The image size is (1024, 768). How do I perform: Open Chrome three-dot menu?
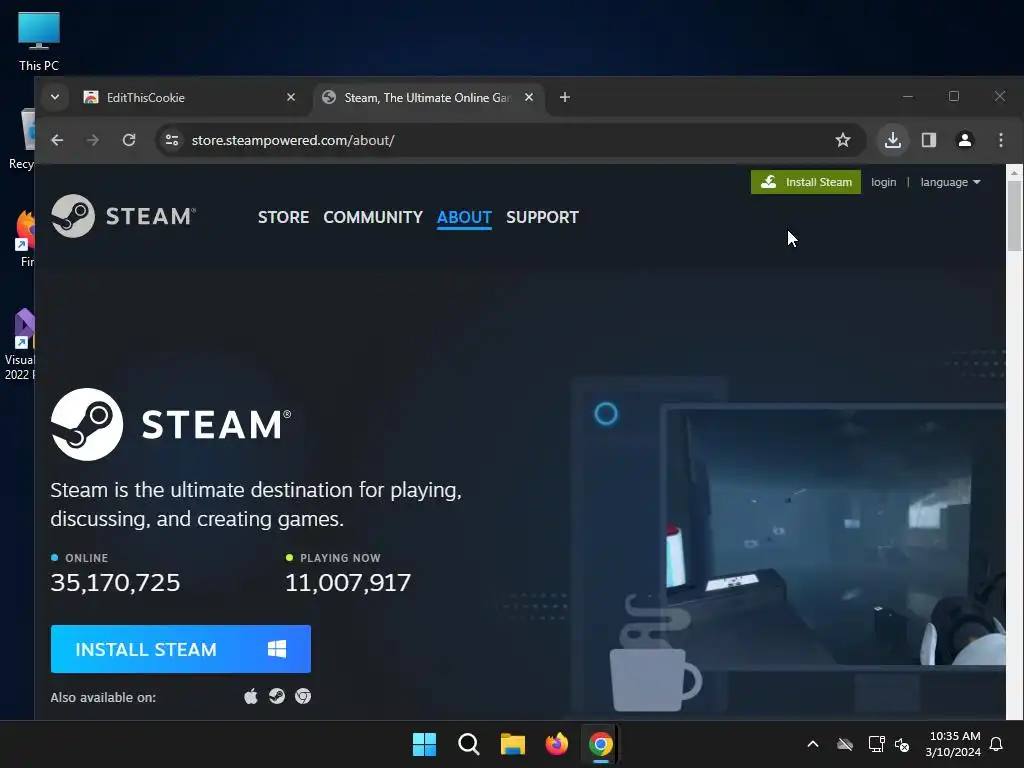tap(1000, 140)
